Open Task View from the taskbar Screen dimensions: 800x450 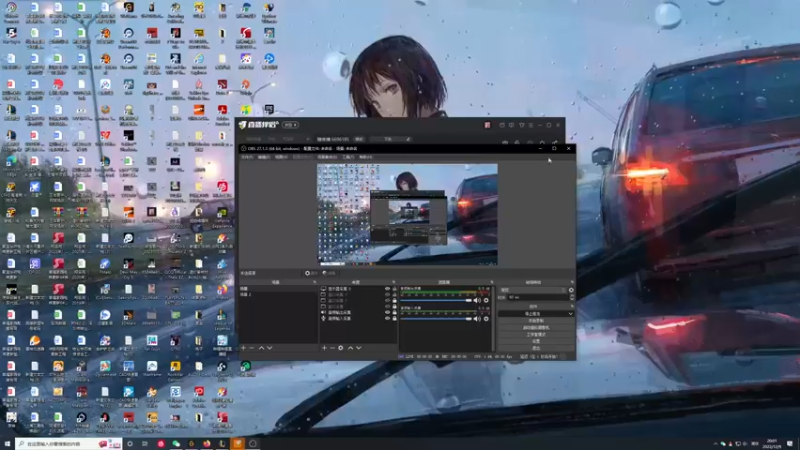coord(145,444)
